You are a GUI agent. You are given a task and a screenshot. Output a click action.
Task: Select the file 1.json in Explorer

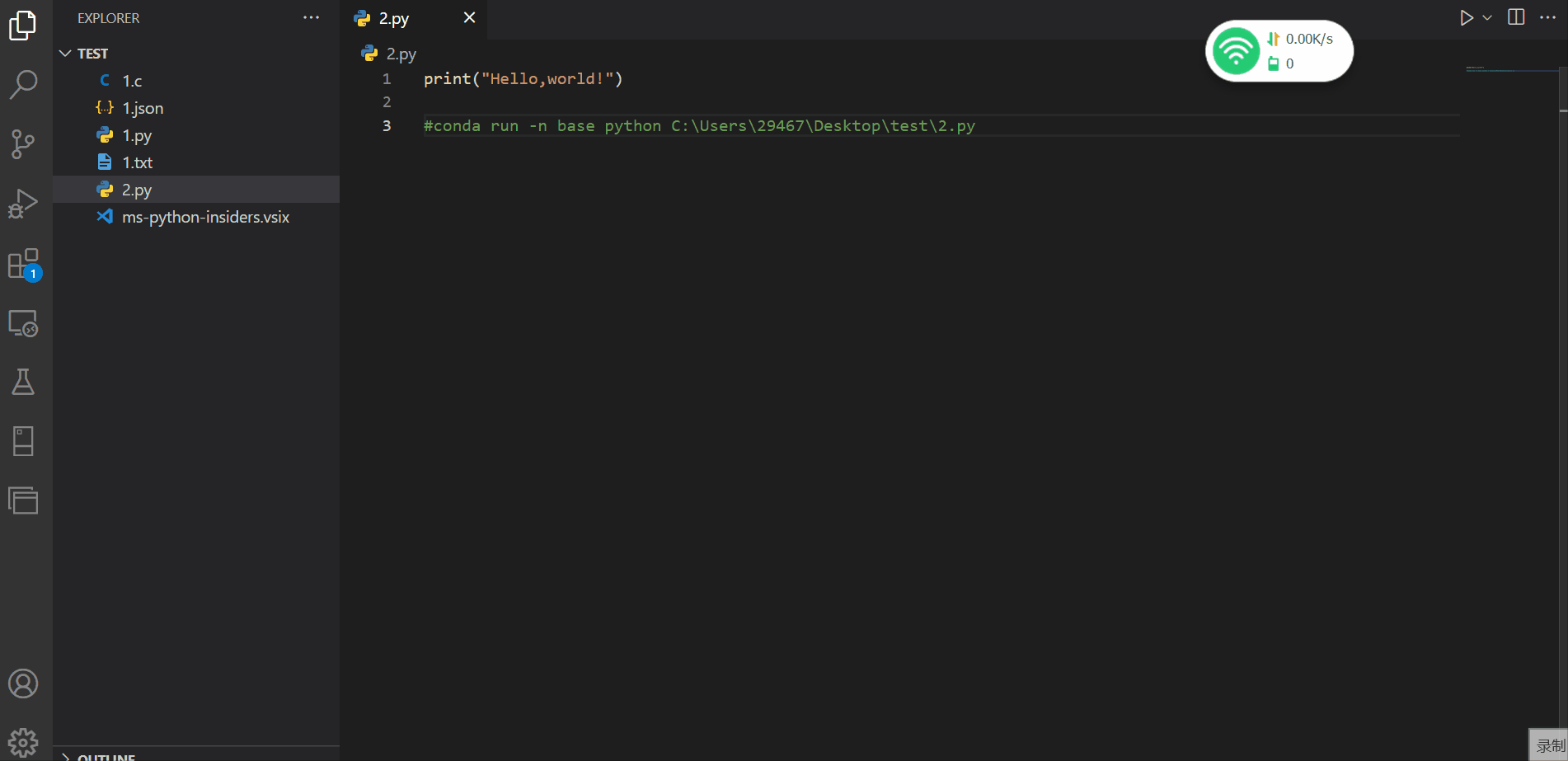point(142,107)
